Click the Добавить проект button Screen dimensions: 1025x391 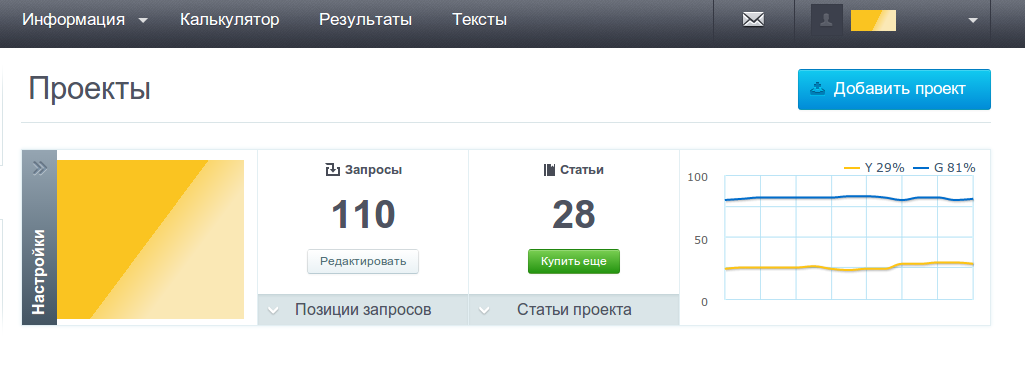click(x=894, y=89)
